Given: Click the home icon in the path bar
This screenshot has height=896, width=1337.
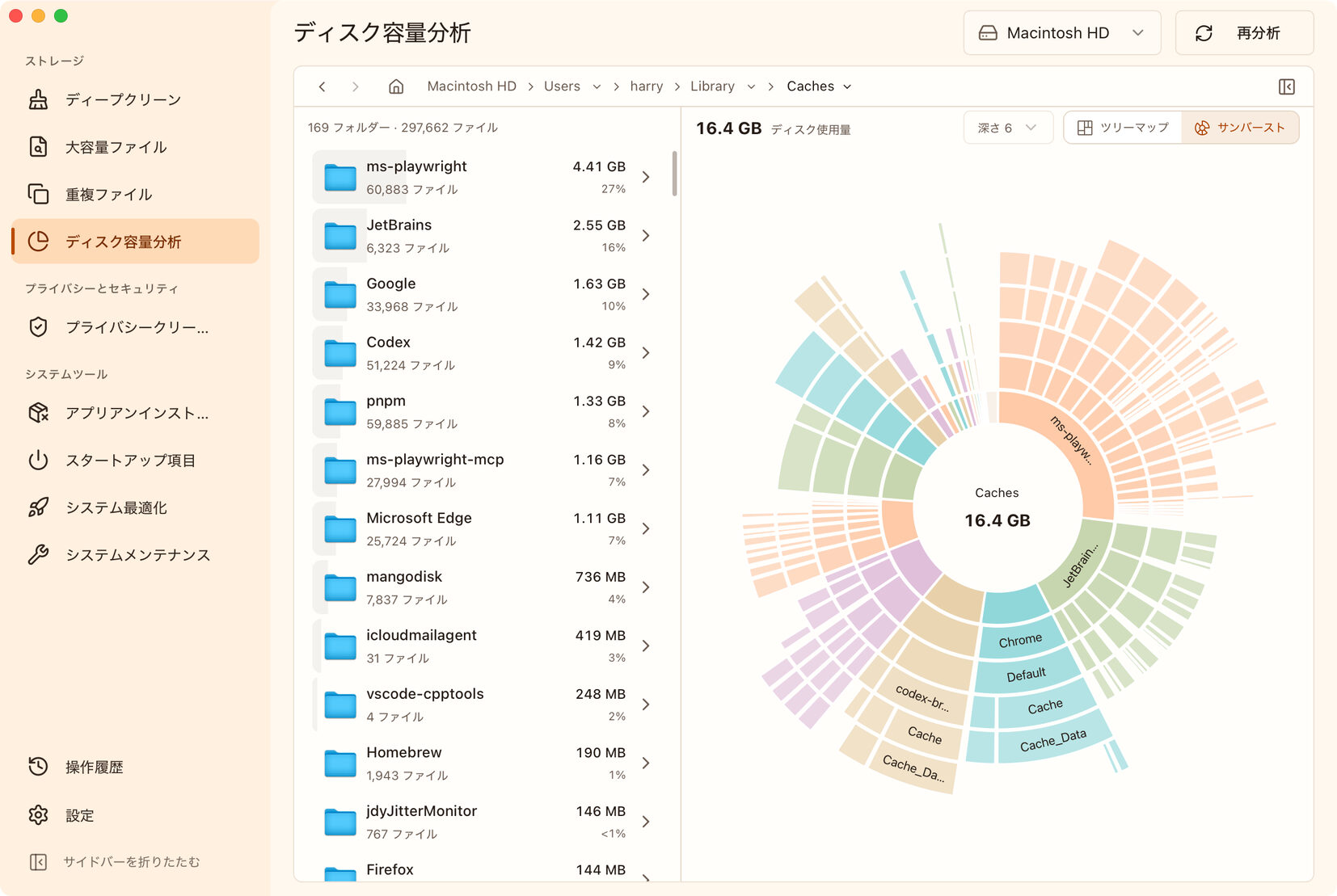Looking at the screenshot, I should tap(396, 86).
